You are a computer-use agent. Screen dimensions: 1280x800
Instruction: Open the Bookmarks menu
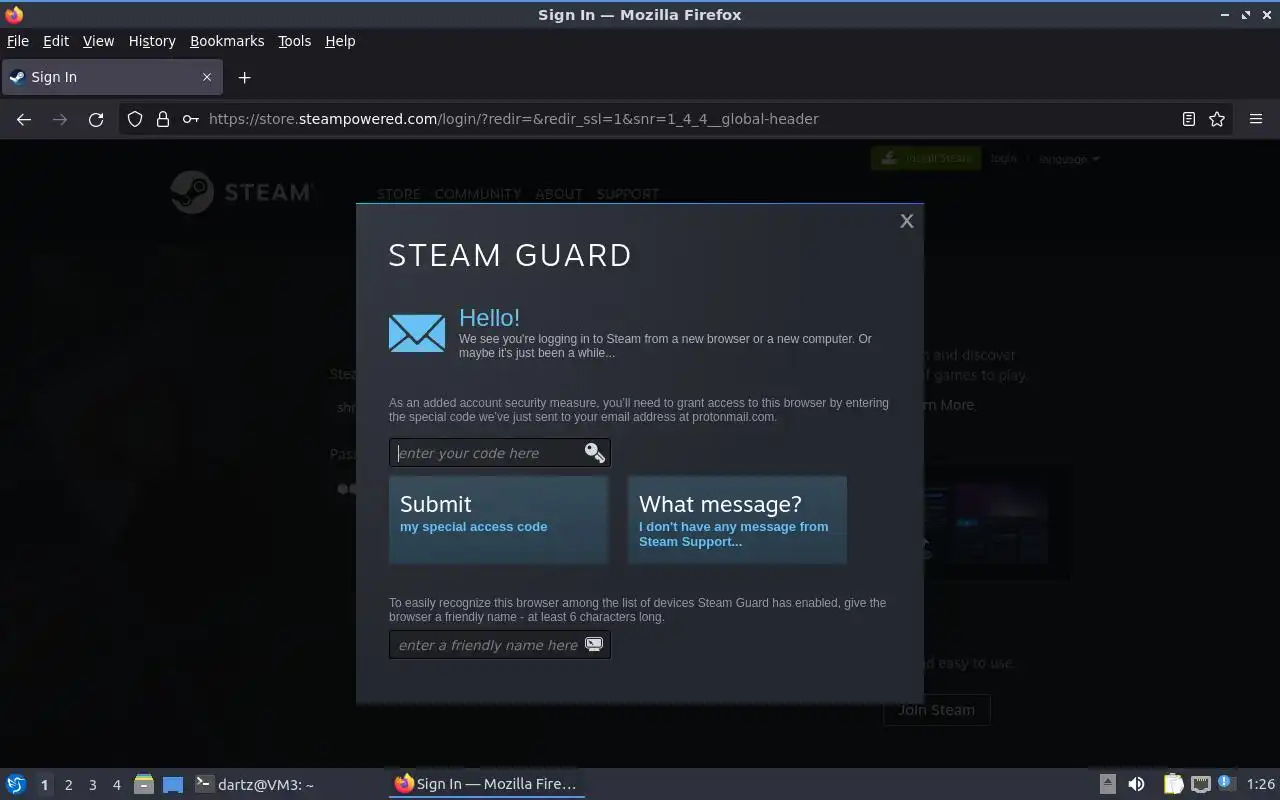pos(227,41)
